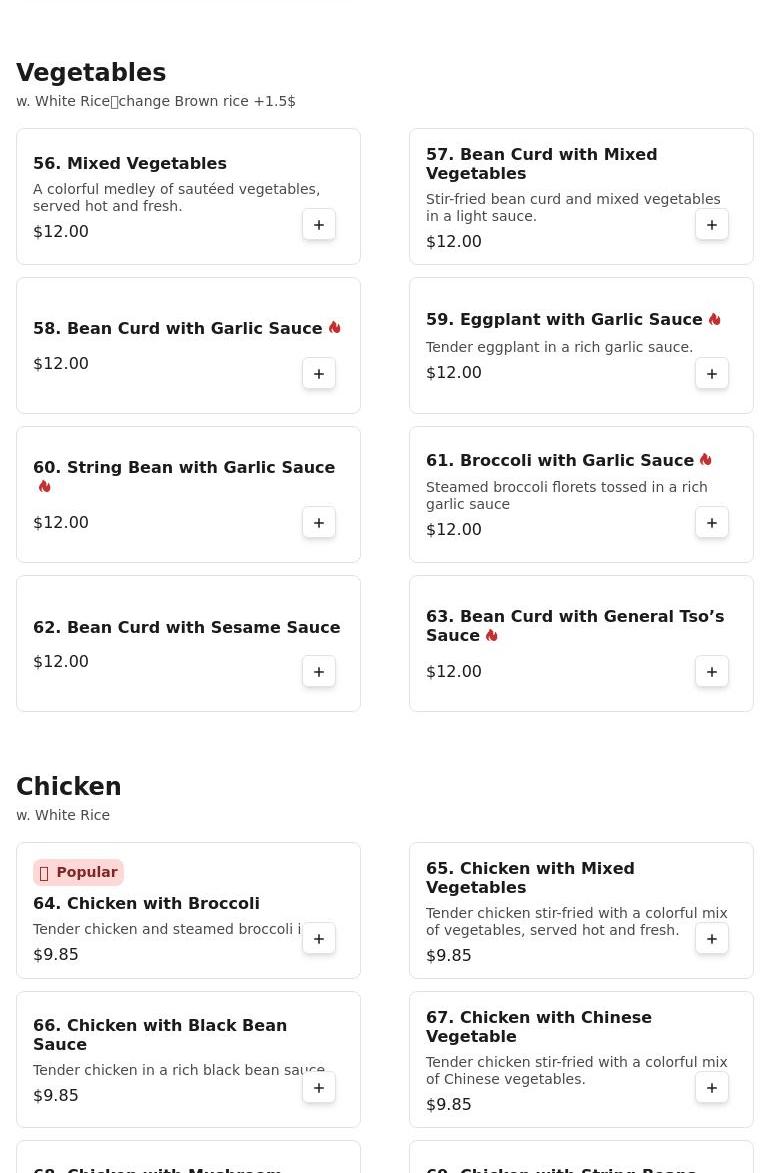Click the Popular badge on Chicken with Broccoli
The image size is (770, 1173).
78,872
